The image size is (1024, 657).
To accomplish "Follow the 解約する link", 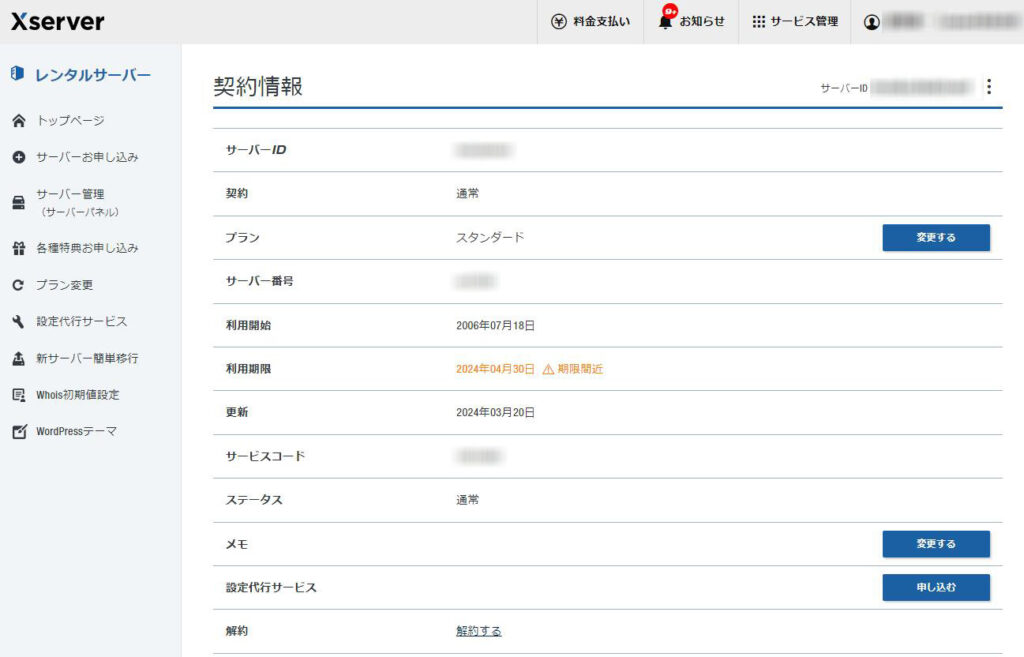I will click(x=479, y=631).
